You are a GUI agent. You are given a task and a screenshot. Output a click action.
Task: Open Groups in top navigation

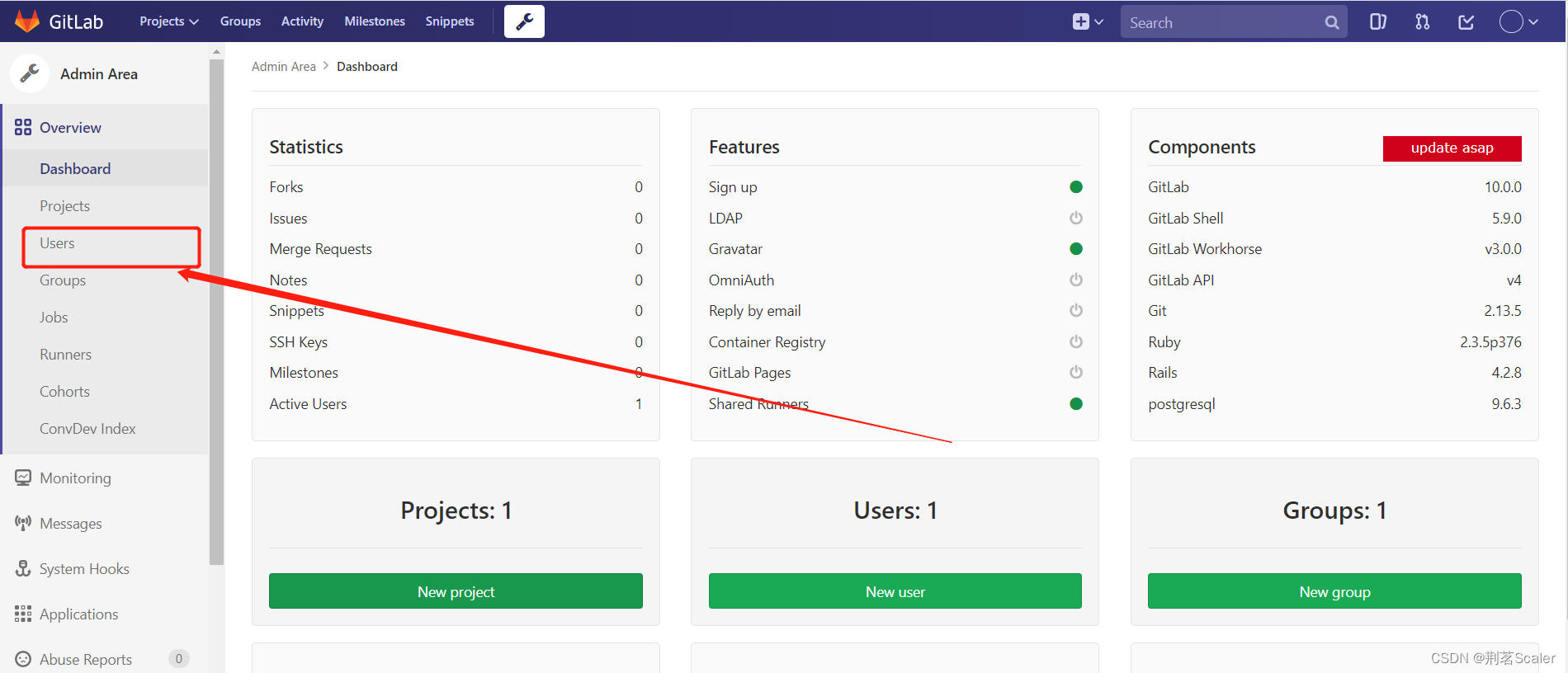point(240,21)
